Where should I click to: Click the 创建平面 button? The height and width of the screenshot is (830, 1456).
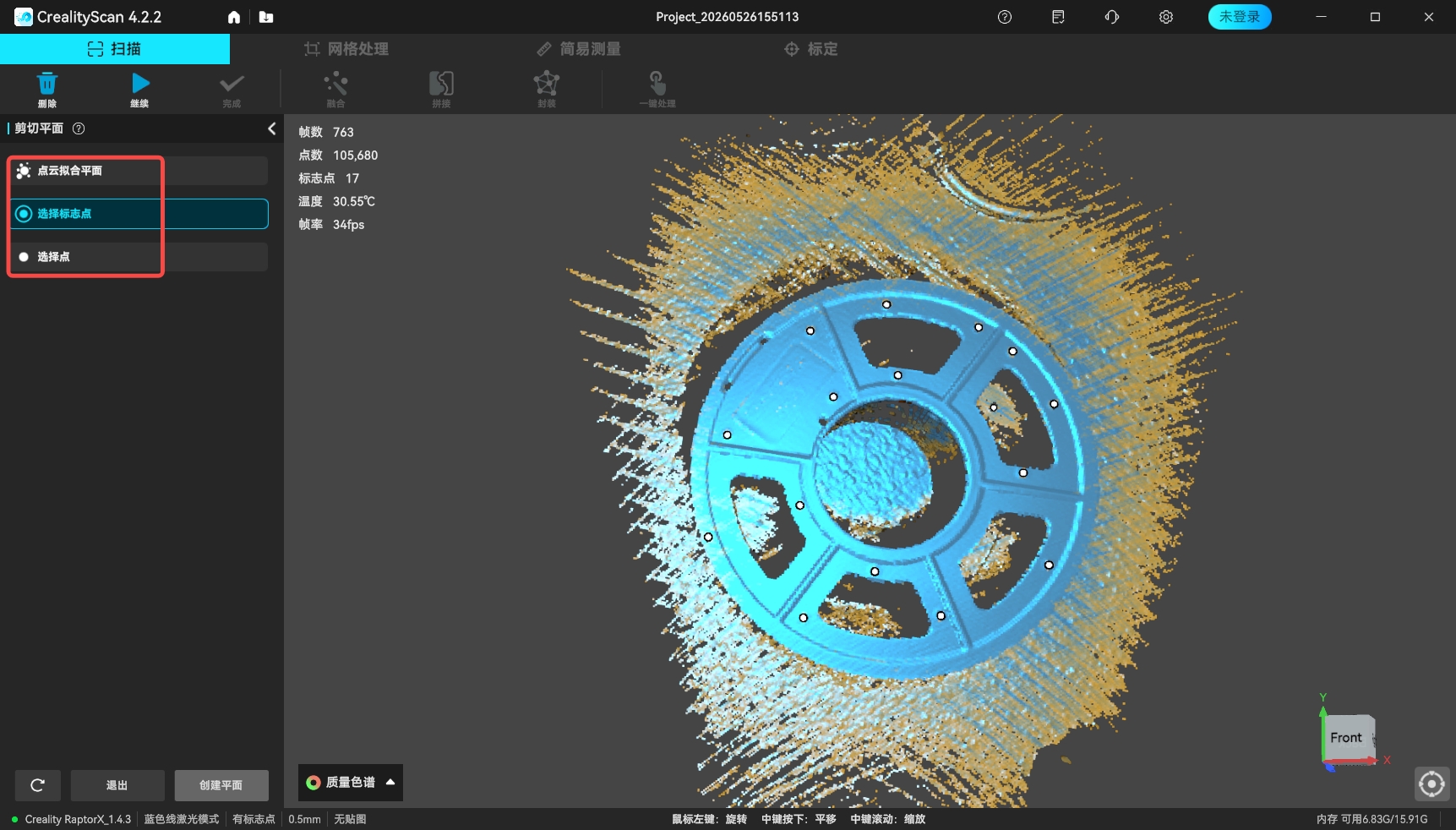click(x=221, y=785)
